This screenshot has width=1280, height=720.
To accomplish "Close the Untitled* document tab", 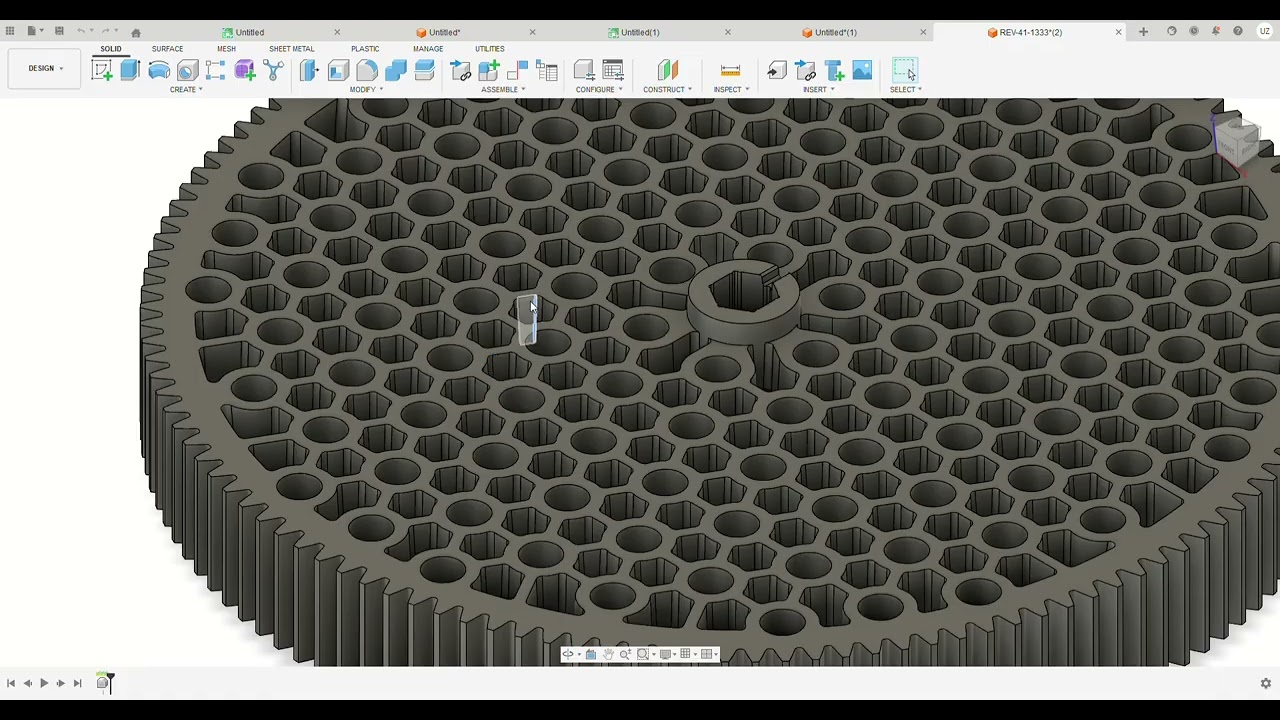I will (532, 32).
